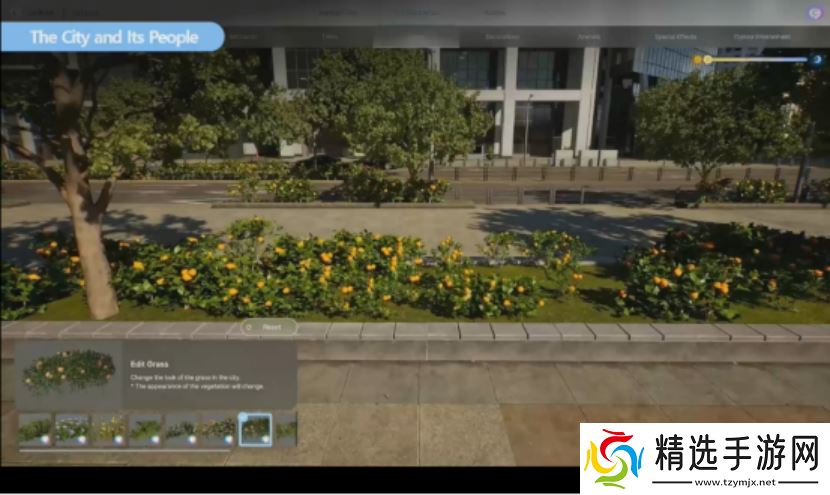The width and height of the screenshot is (830, 495).
Task: Pick the sixth grass style thumbnail
Action: pyautogui.click(x=219, y=429)
